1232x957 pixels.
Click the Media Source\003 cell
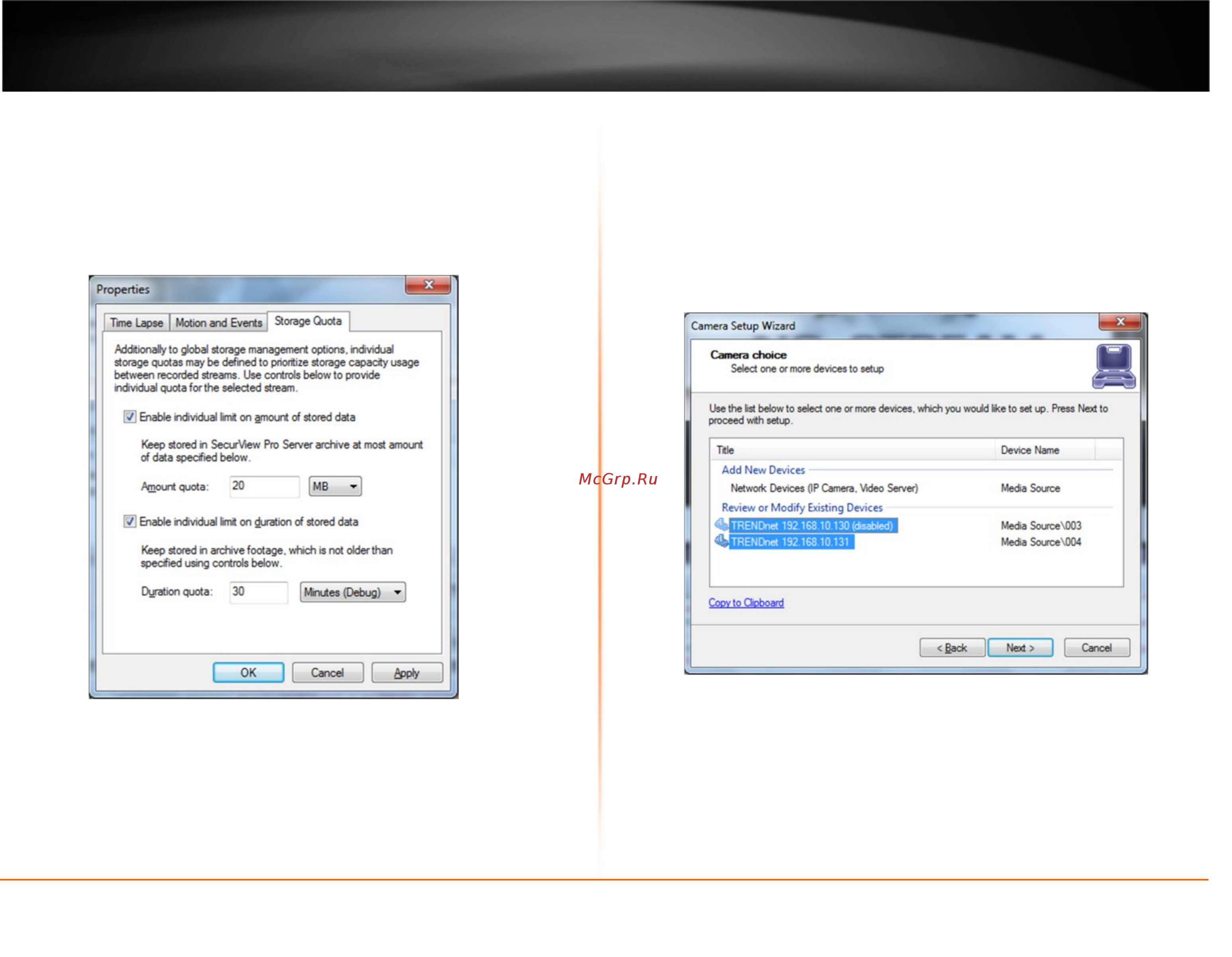[1041, 526]
